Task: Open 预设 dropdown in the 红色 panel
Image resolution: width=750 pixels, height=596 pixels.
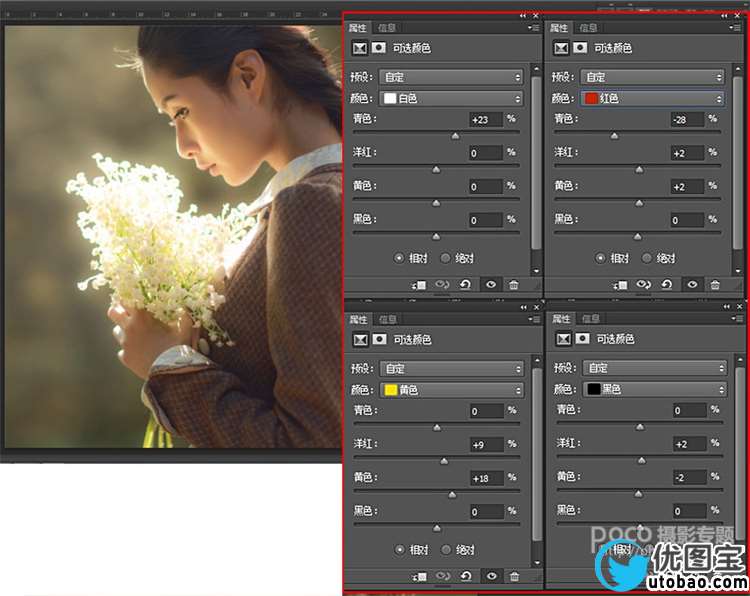Action: pyautogui.click(x=653, y=77)
